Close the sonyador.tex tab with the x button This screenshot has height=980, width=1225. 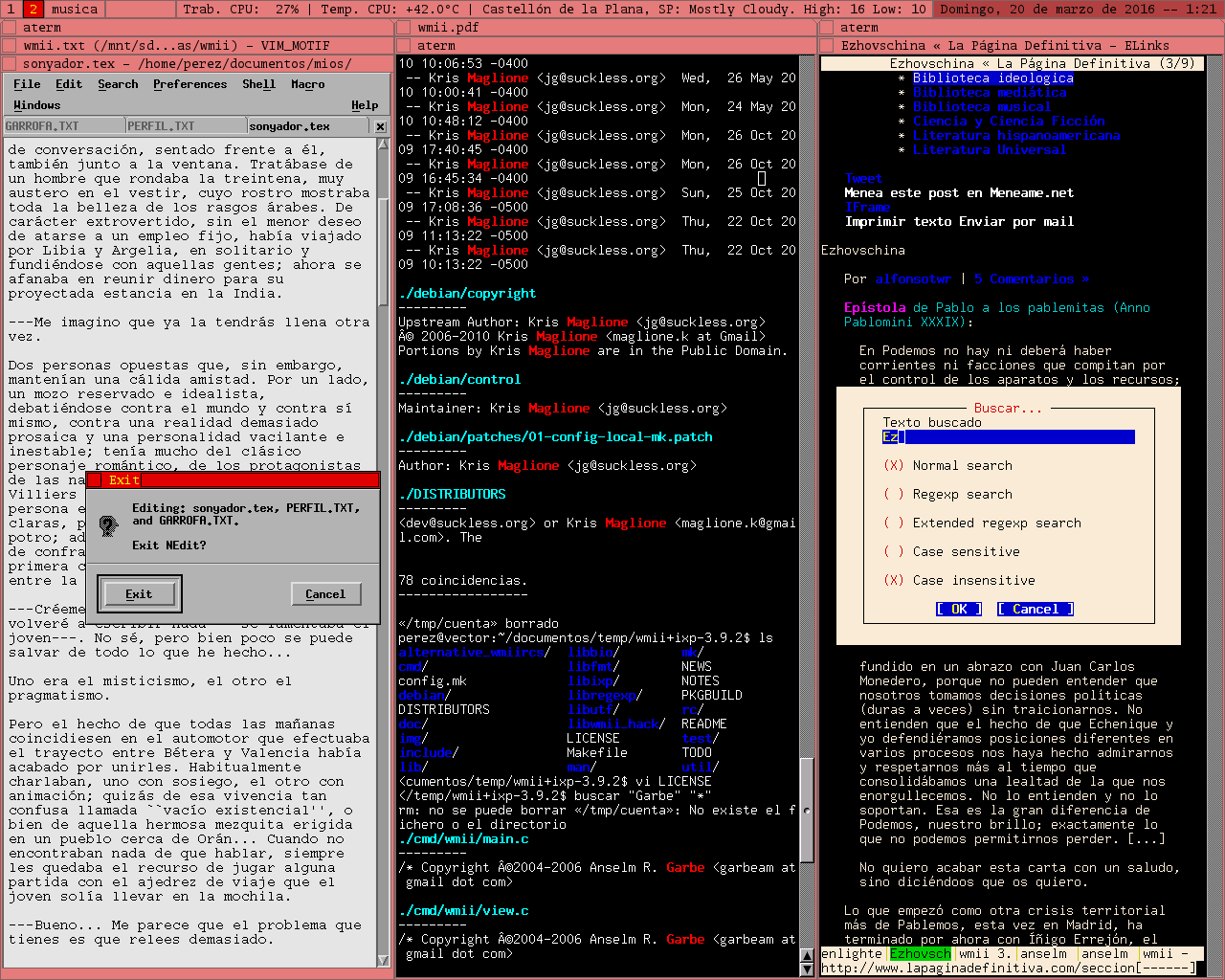380,126
